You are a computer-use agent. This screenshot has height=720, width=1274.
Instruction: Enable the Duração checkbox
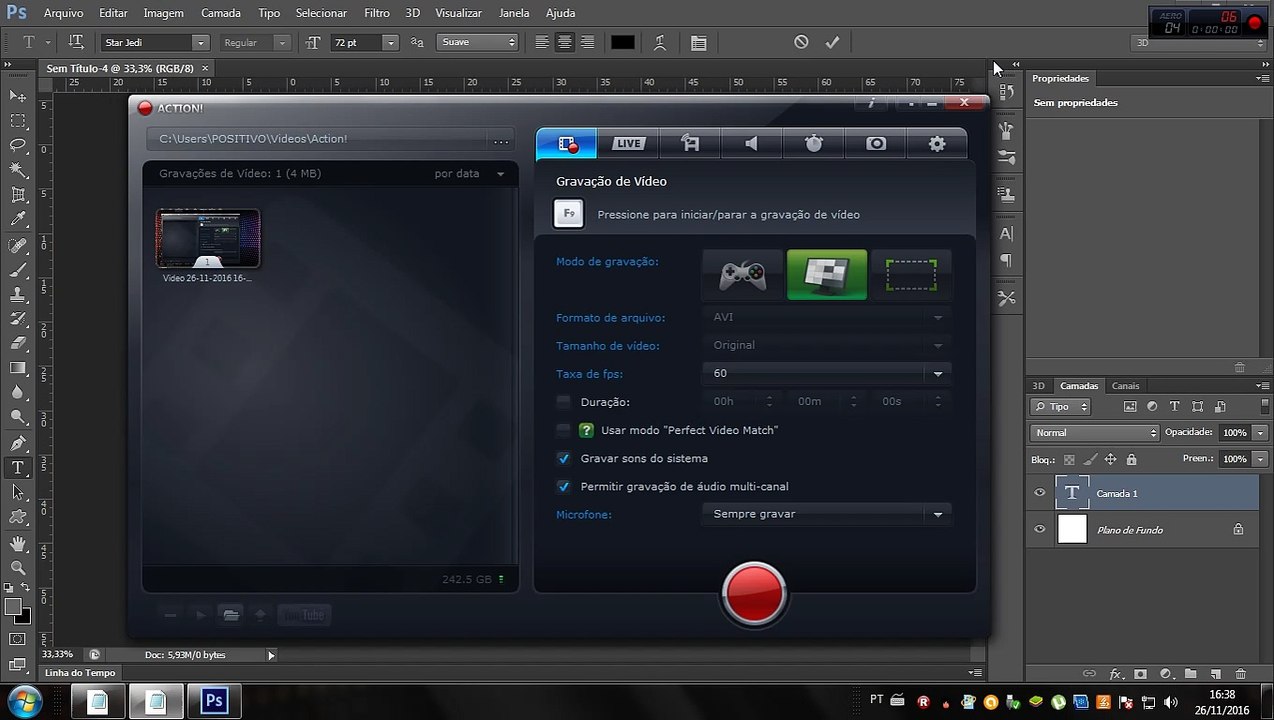tap(563, 402)
